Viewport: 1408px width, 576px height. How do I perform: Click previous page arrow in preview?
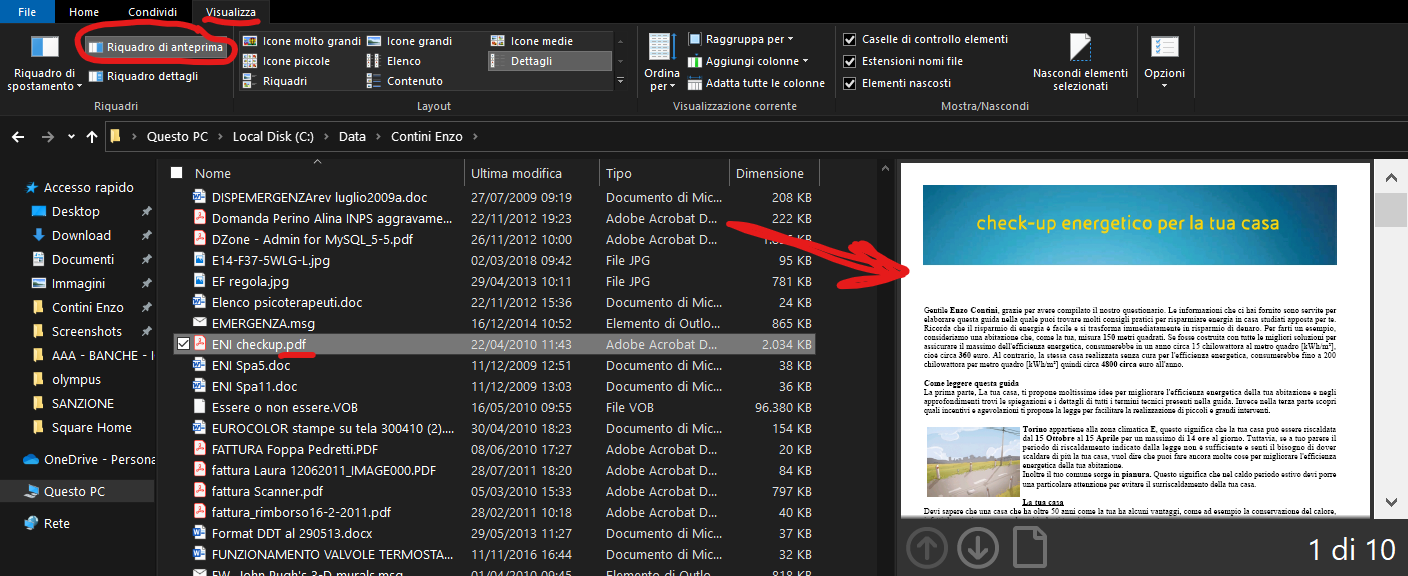[926, 548]
